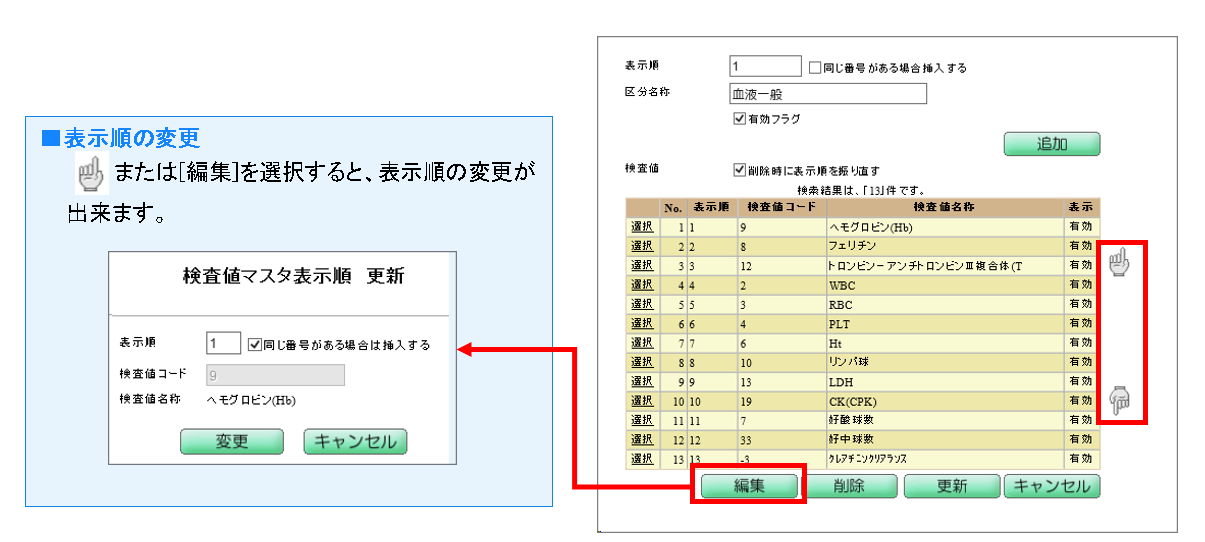Click the 表示順 input in main form
This screenshot has height=542, width=1205.
765,67
